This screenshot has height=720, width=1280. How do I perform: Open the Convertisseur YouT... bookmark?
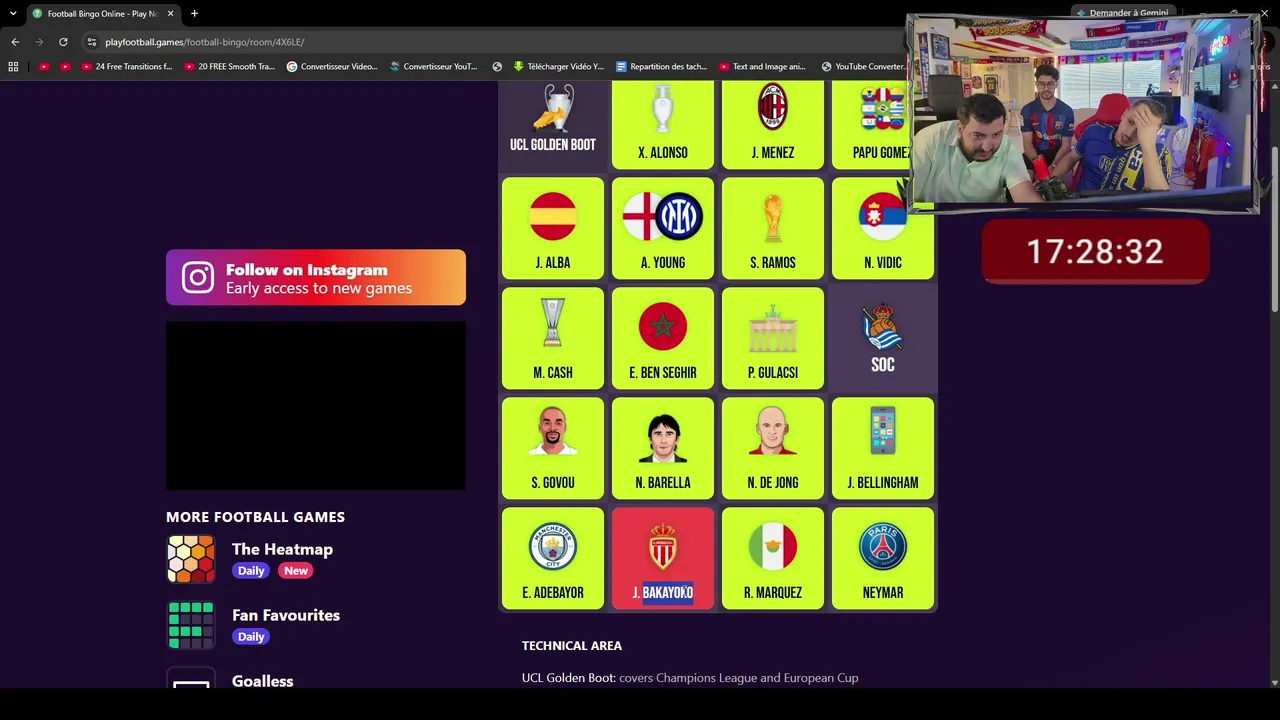[434, 67]
